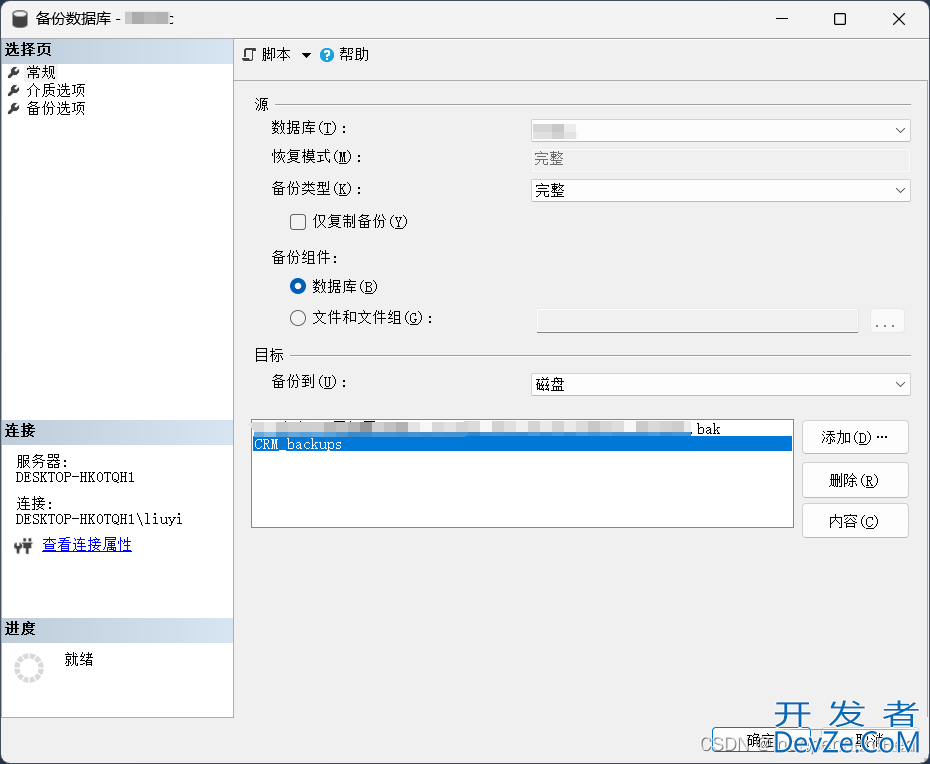930x764 pixels.
Task: Maximize the backup database window
Action: (x=840, y=19)
